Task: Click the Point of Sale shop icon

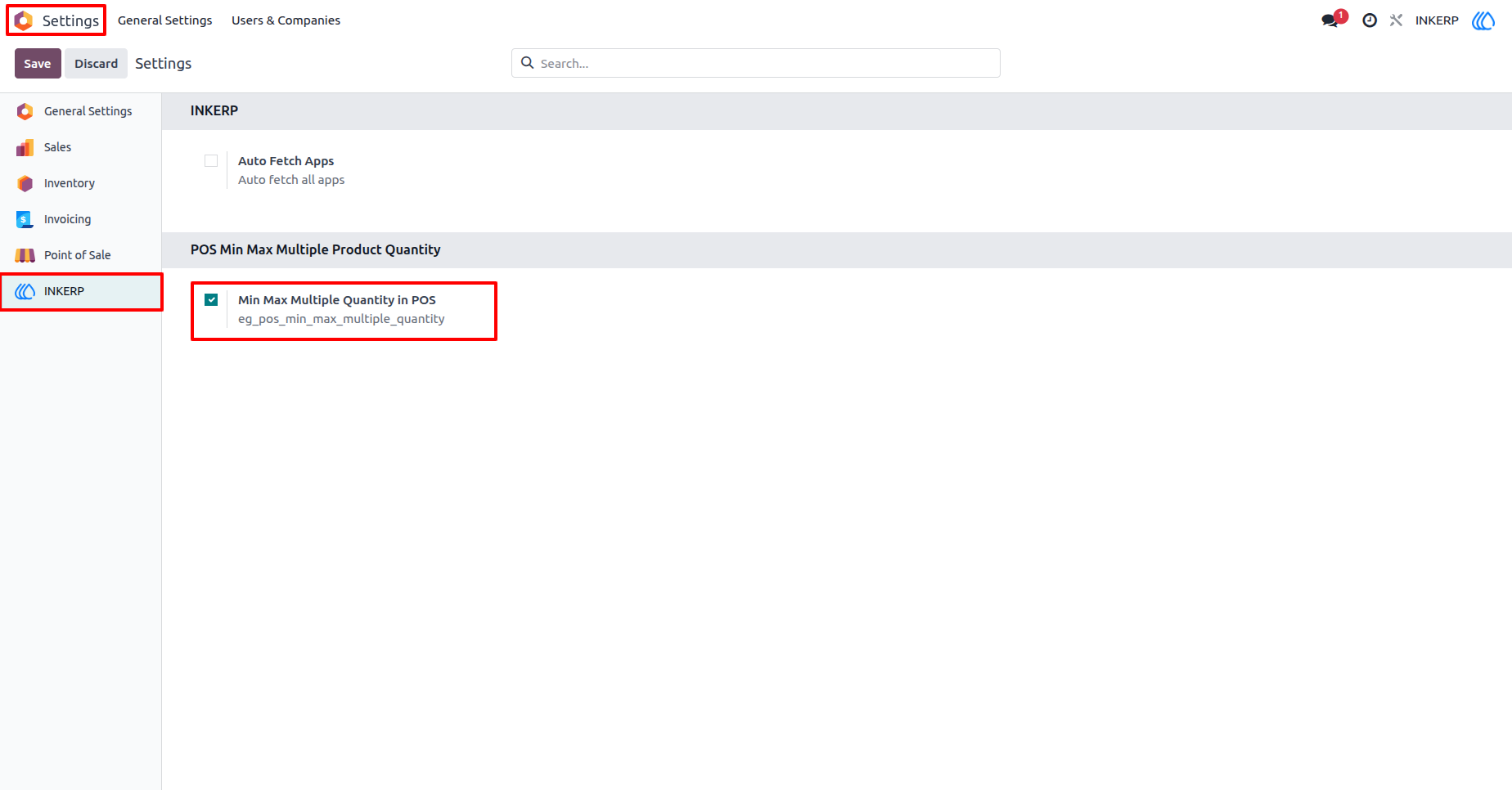Action: pyautogui.click(x=25, y=255)
